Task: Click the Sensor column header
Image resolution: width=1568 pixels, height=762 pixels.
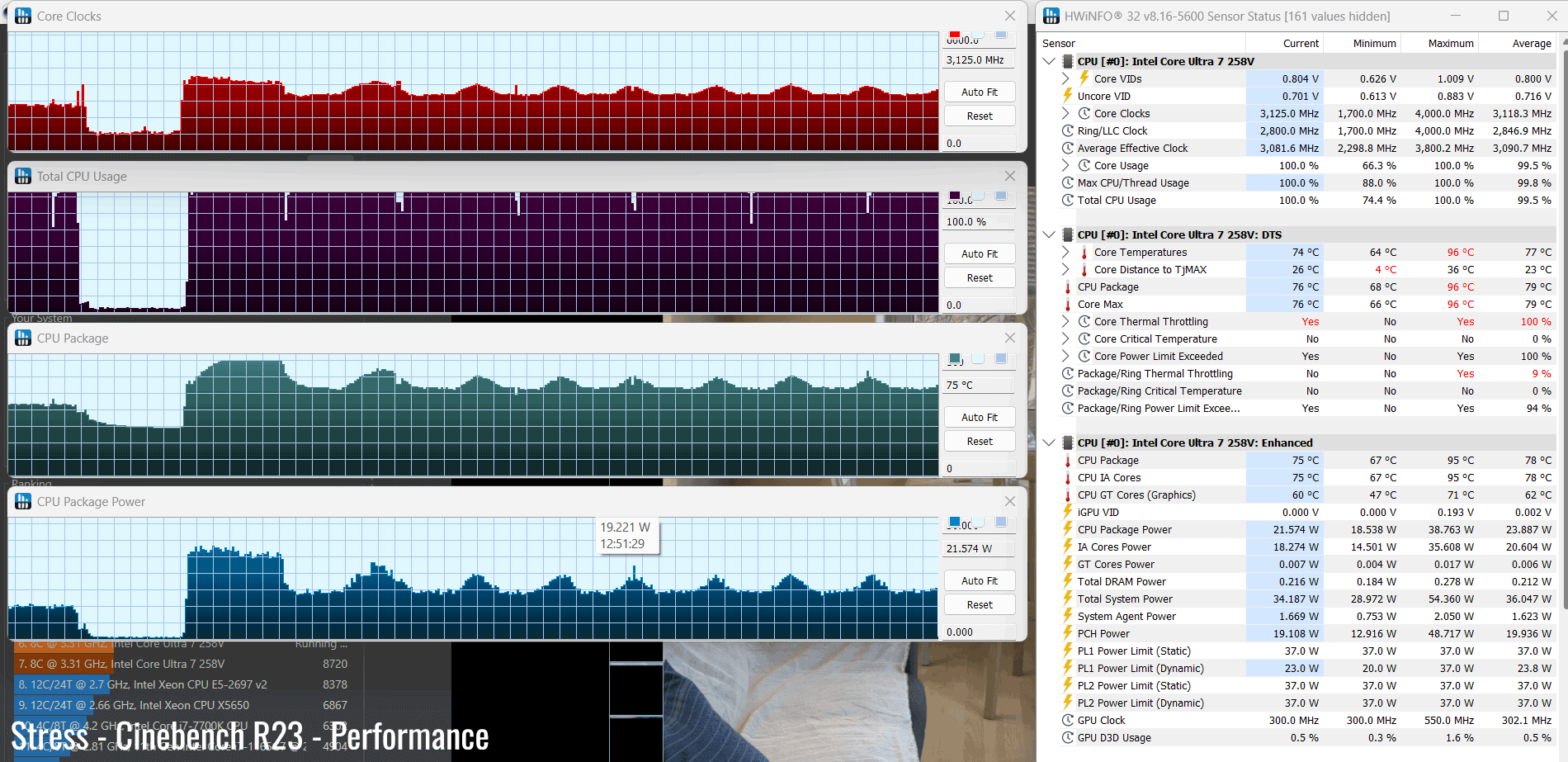Action: click(1142, 43)
